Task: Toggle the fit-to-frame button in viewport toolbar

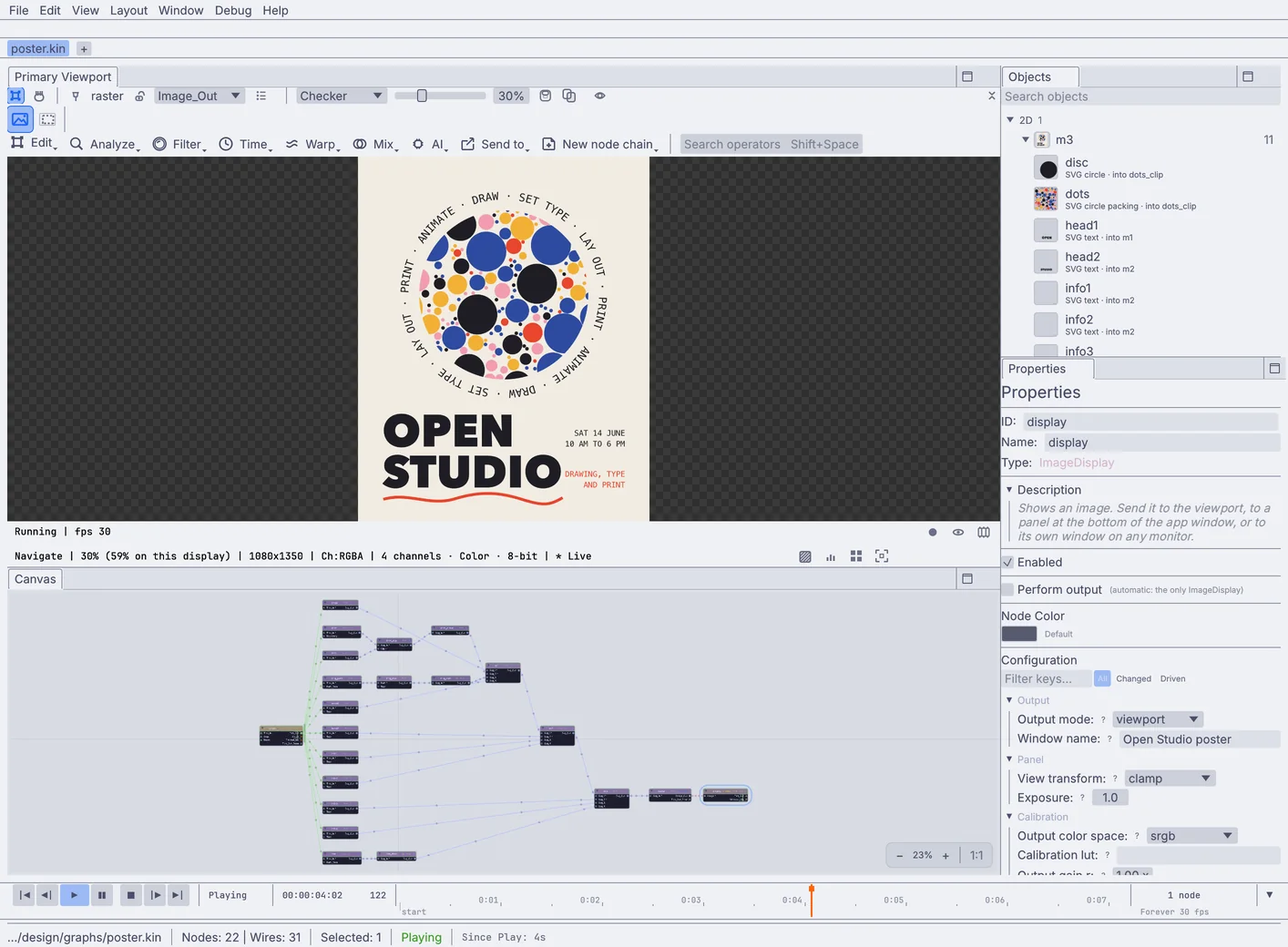Action: [x=16, y=96]
